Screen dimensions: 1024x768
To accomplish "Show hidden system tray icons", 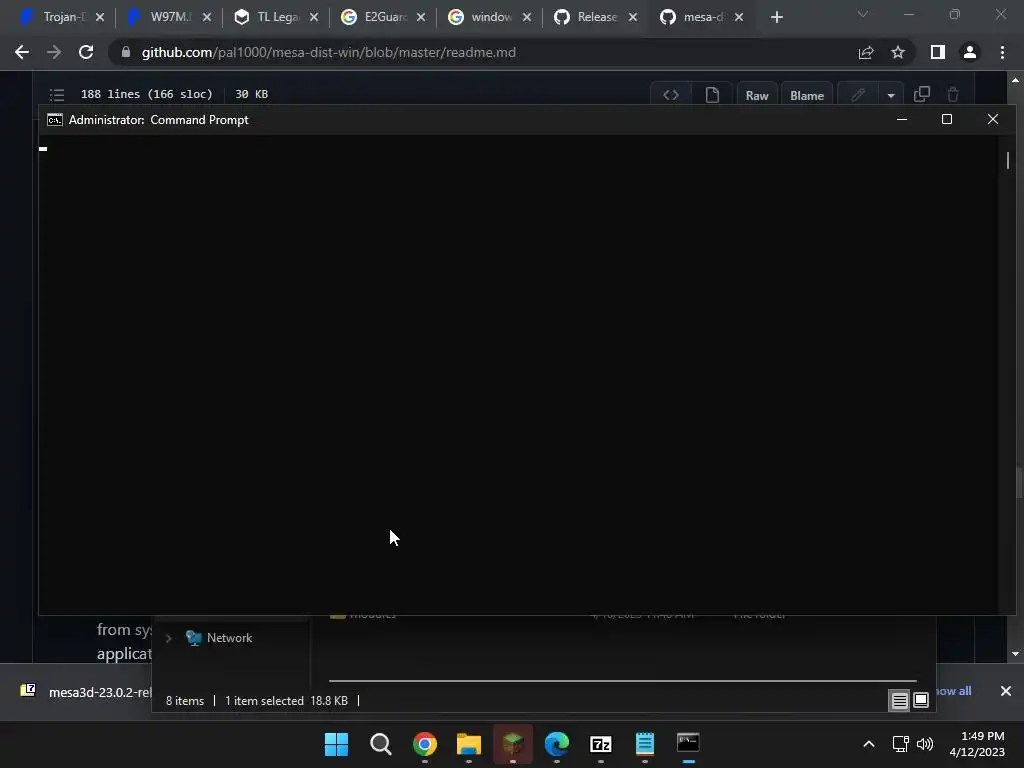I will point(869,744).
